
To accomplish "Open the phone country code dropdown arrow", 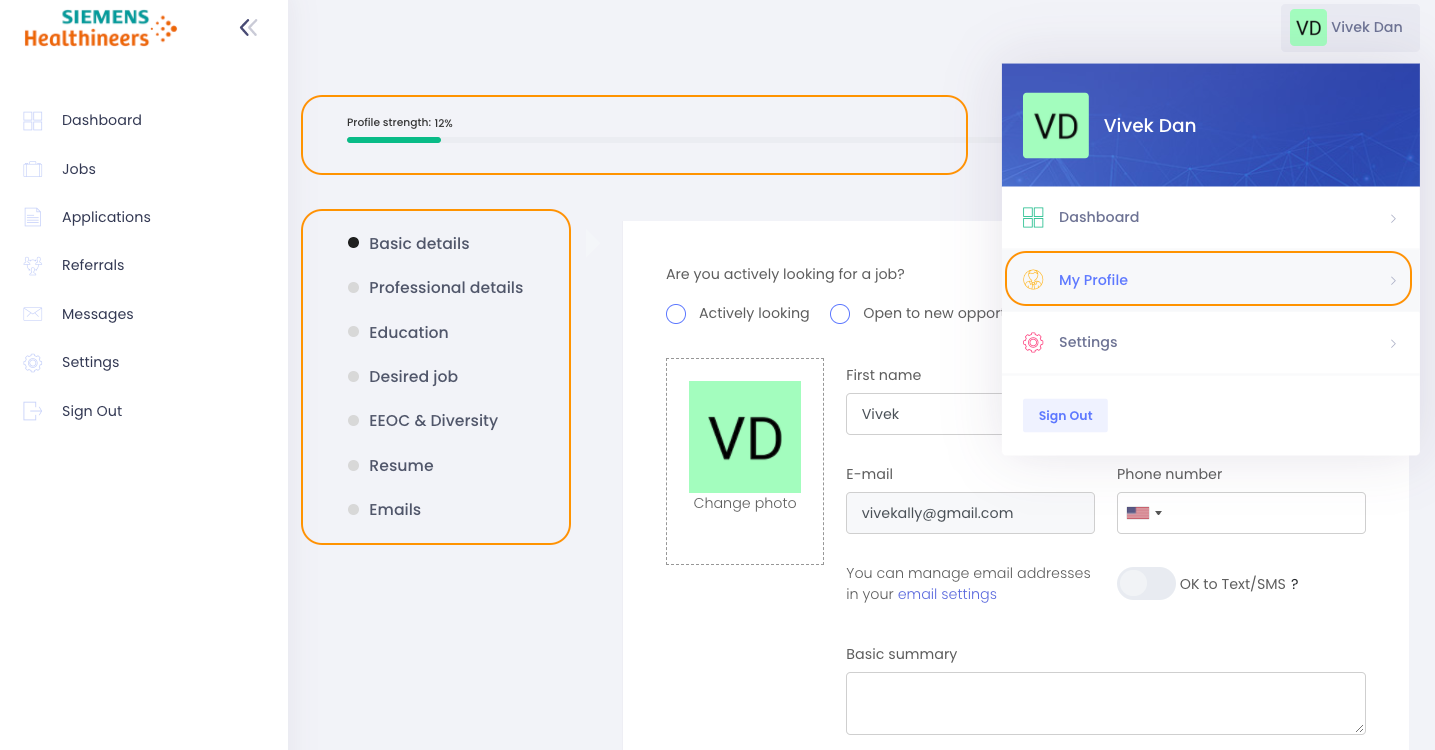I will 1159,513.
